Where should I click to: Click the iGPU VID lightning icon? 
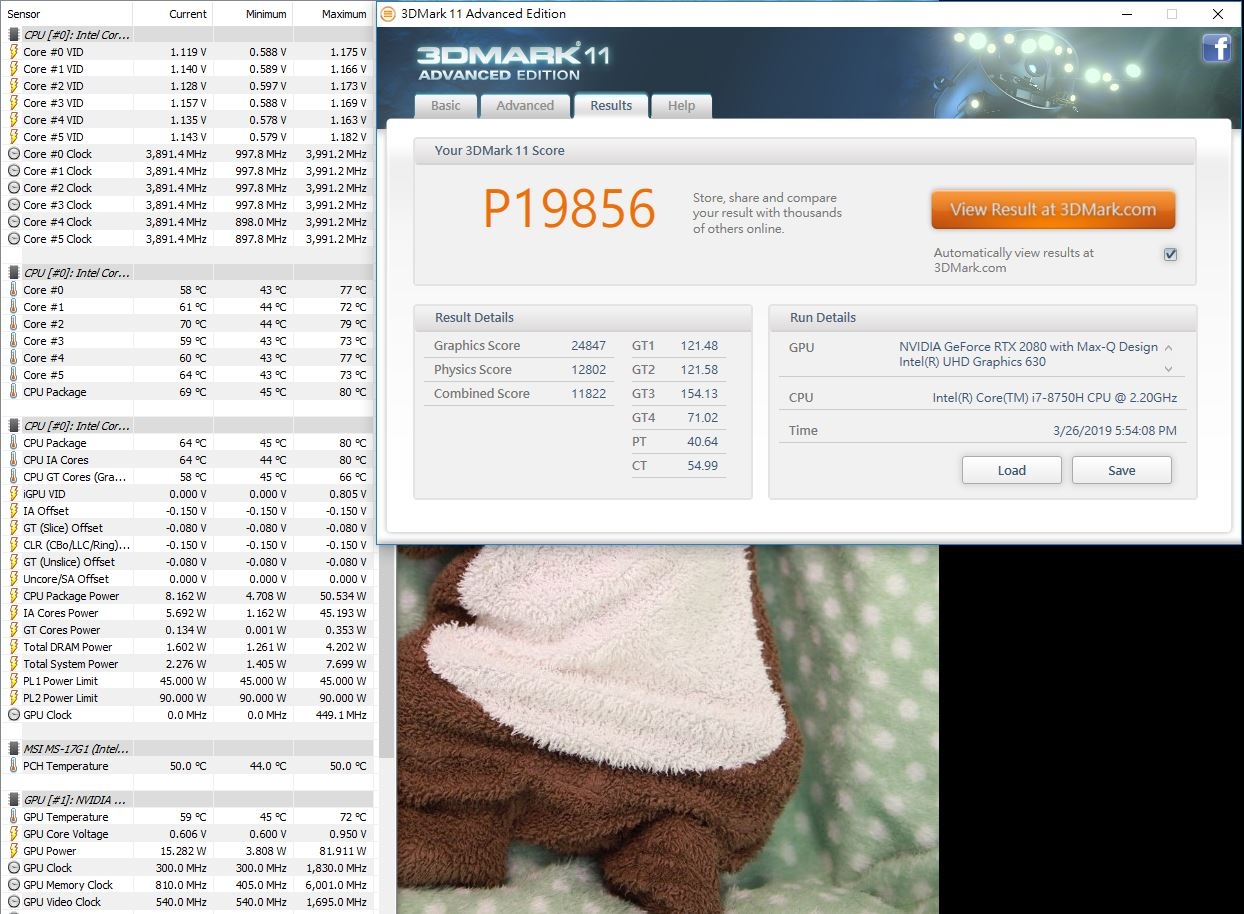(x=14, y=494)
